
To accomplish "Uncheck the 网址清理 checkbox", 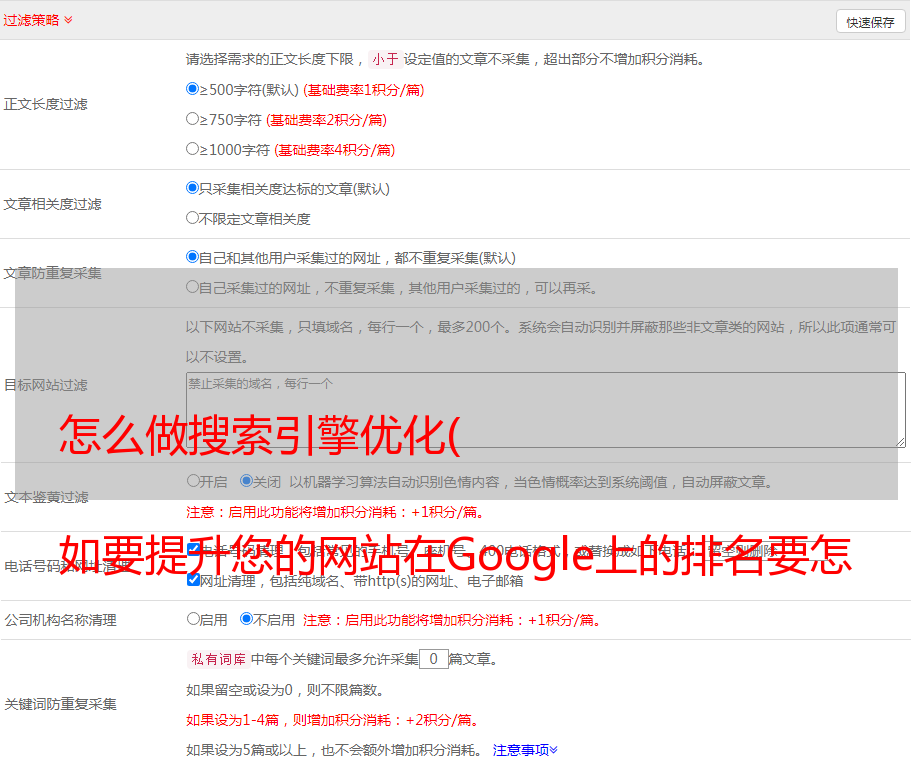I will (193, 580).
